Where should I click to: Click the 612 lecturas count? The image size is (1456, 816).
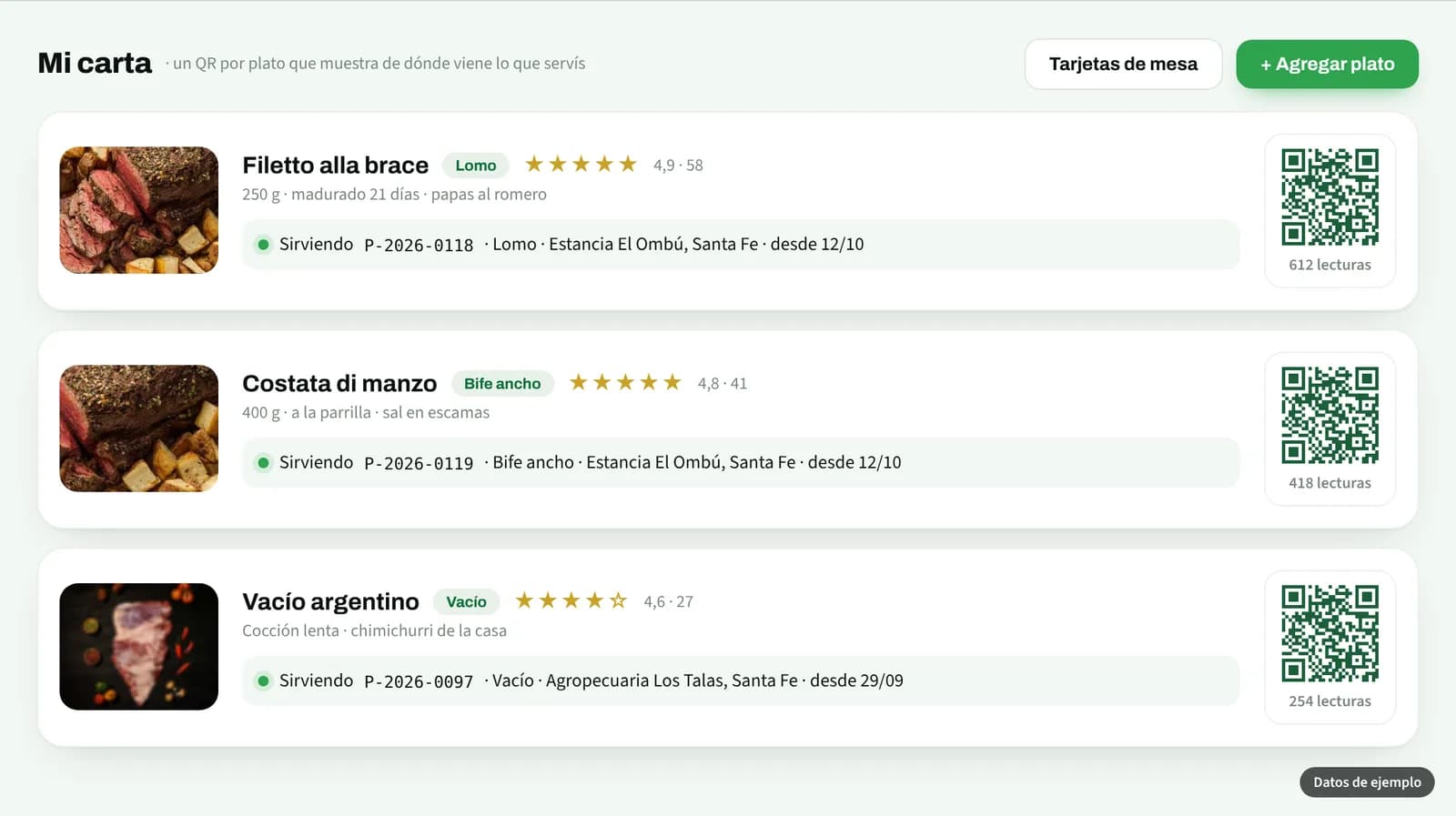pyautogui.click(x=1330, y=265)
